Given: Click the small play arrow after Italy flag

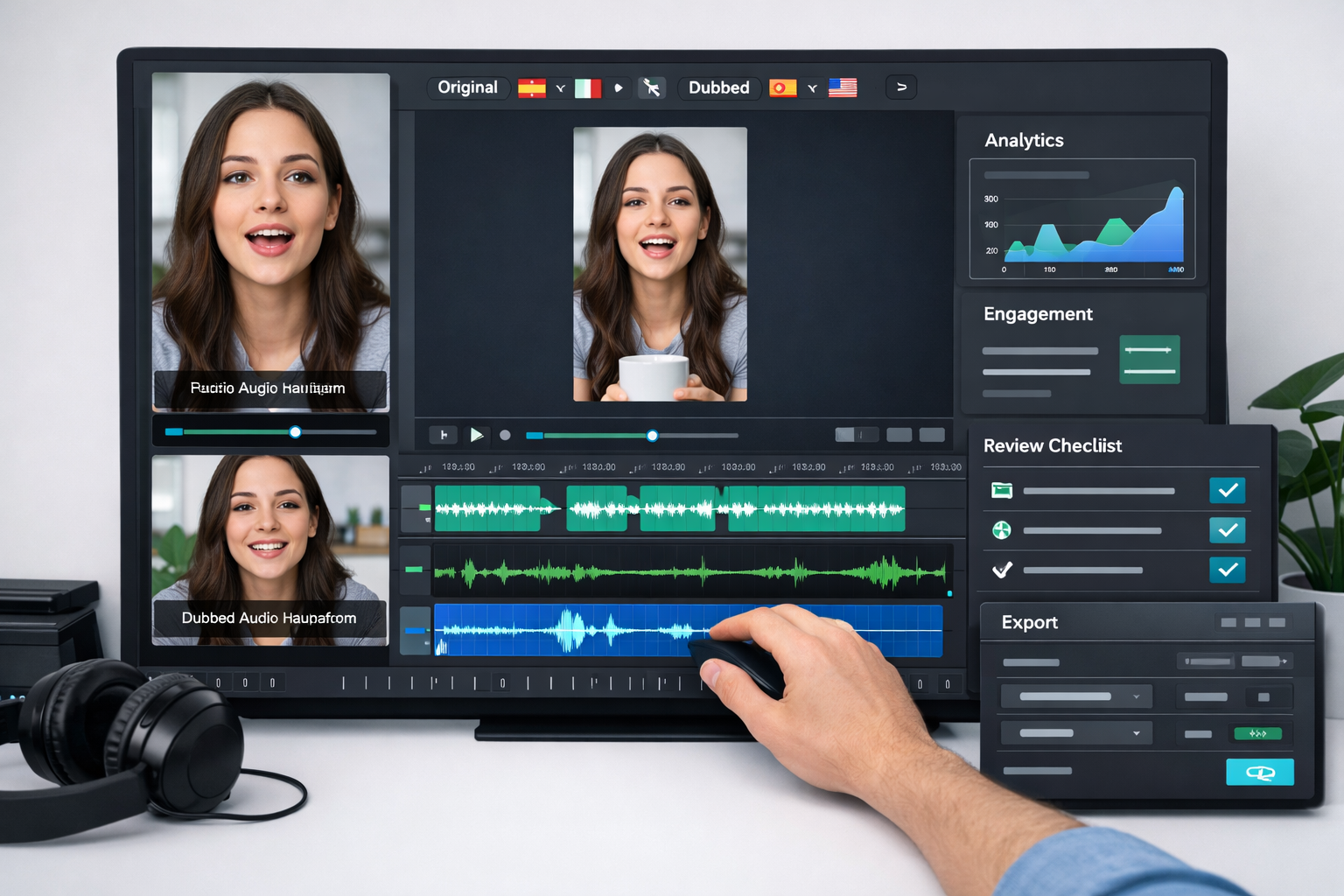Looking at the screenshot, I should (619, 87).
